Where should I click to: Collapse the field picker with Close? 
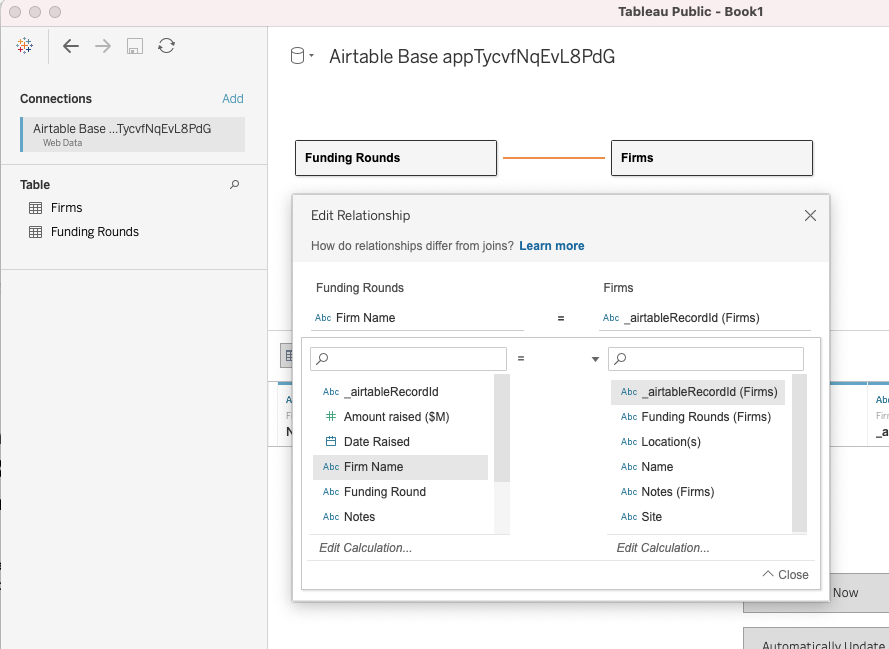pos(785,575)
